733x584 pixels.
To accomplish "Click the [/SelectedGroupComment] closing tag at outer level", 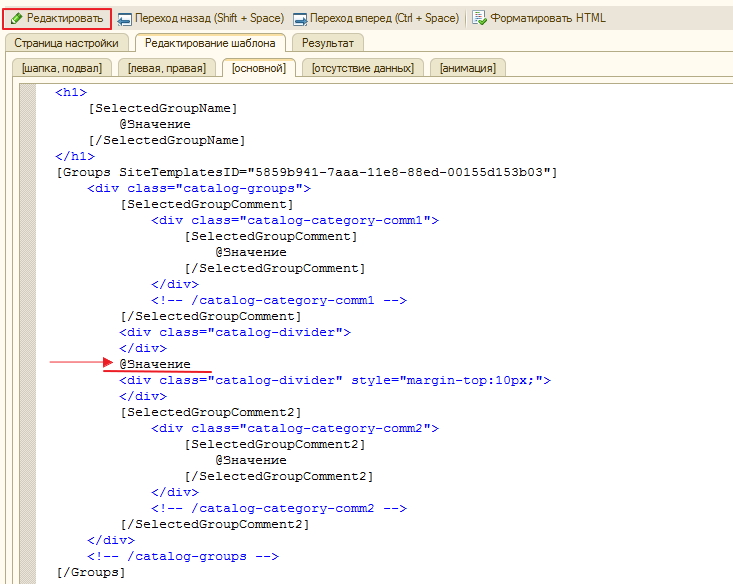I will pos(211,316).
